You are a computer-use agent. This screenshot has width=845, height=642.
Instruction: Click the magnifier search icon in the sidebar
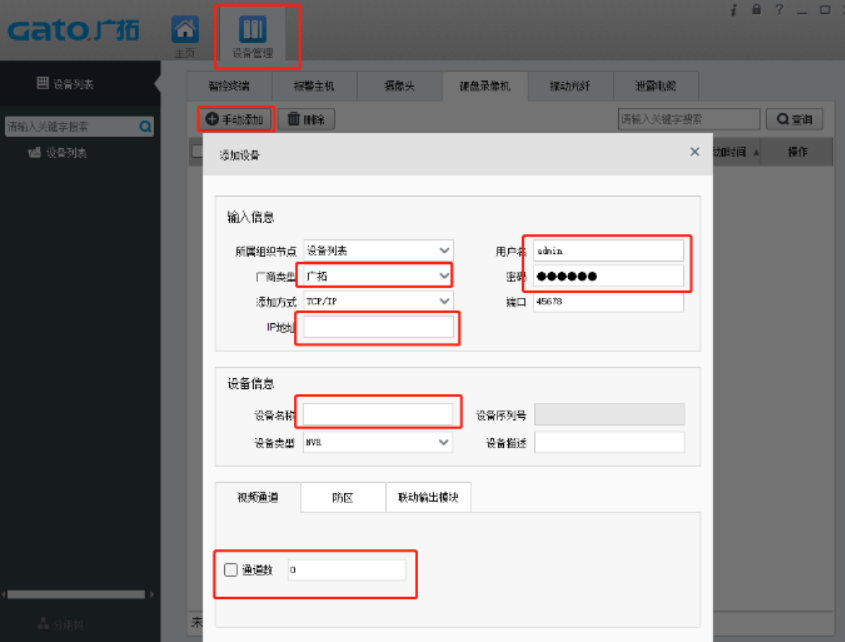click(x=145, y=126)
